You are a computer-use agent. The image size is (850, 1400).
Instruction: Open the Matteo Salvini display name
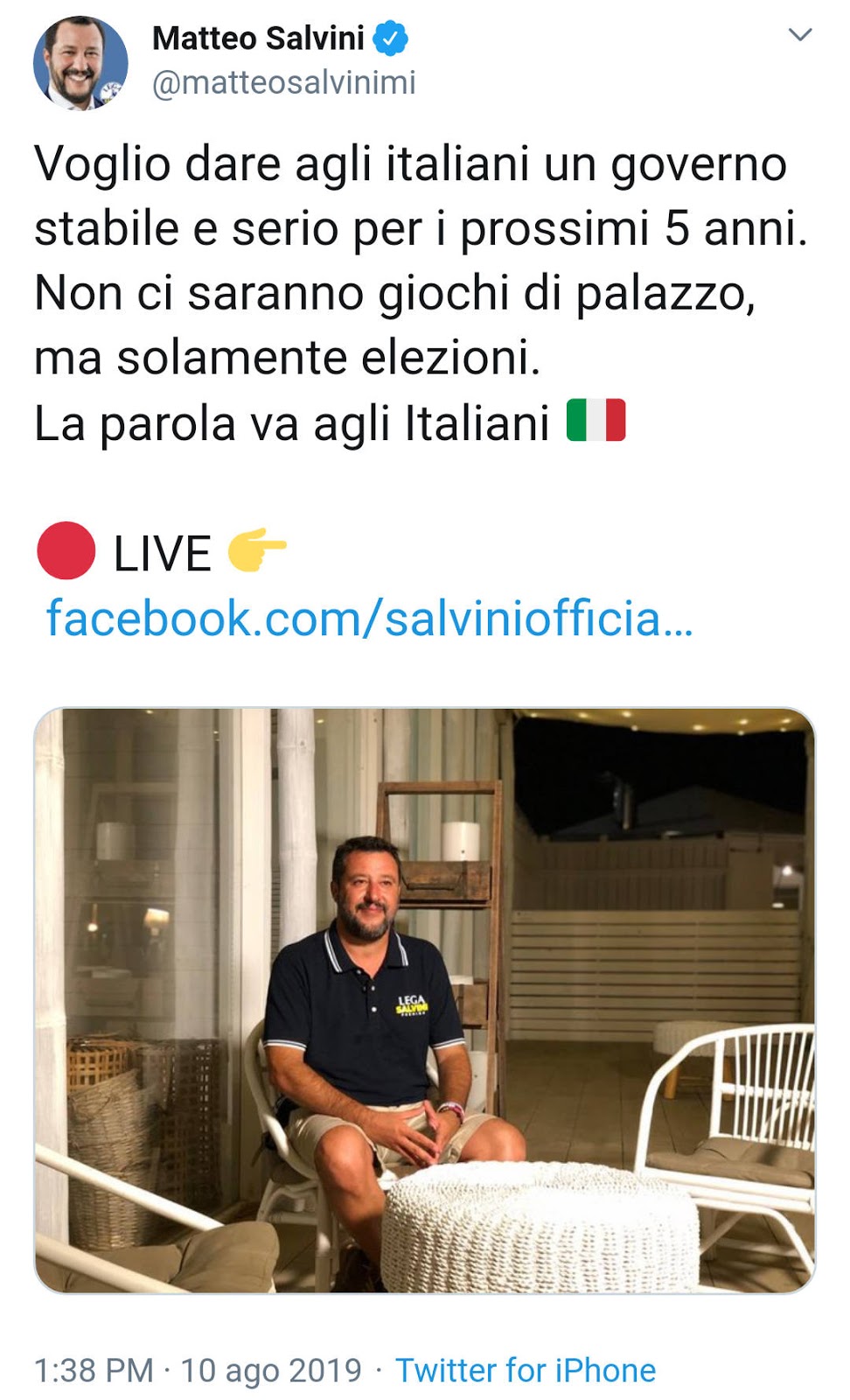pyautogui.click(x=258, y=38)
